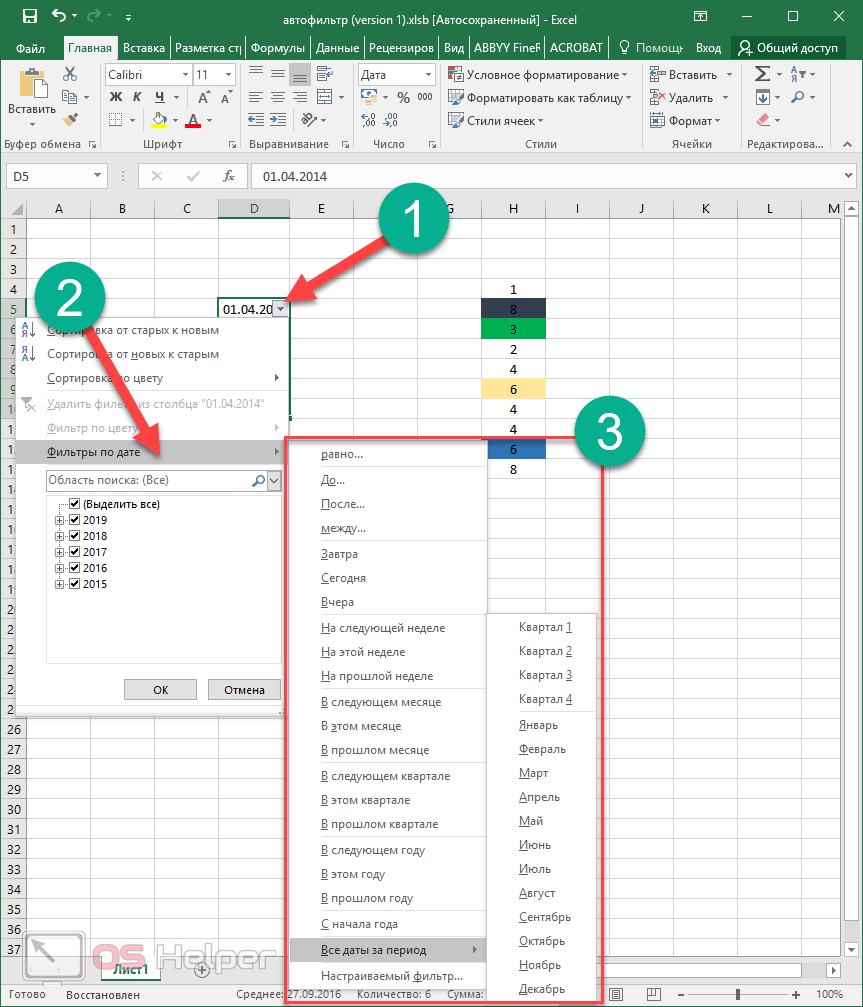
Task: Click the percent style icon
Action: (x=403, y=98)
